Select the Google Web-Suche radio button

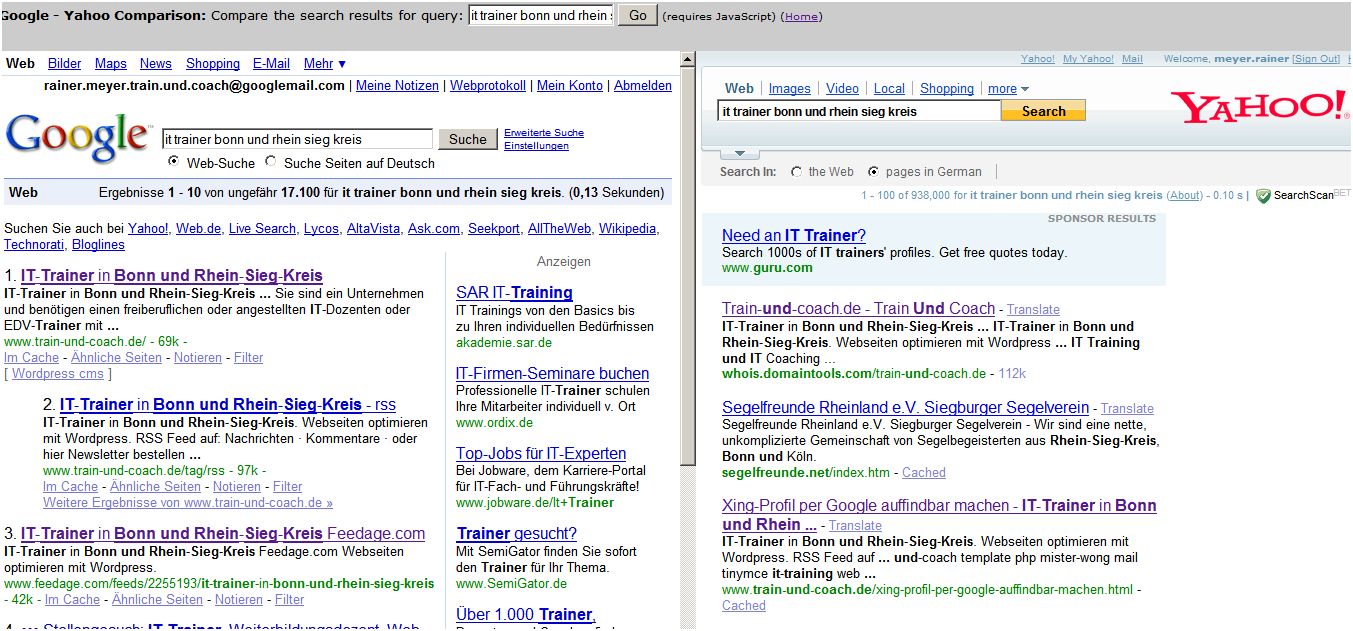(174, 162)
